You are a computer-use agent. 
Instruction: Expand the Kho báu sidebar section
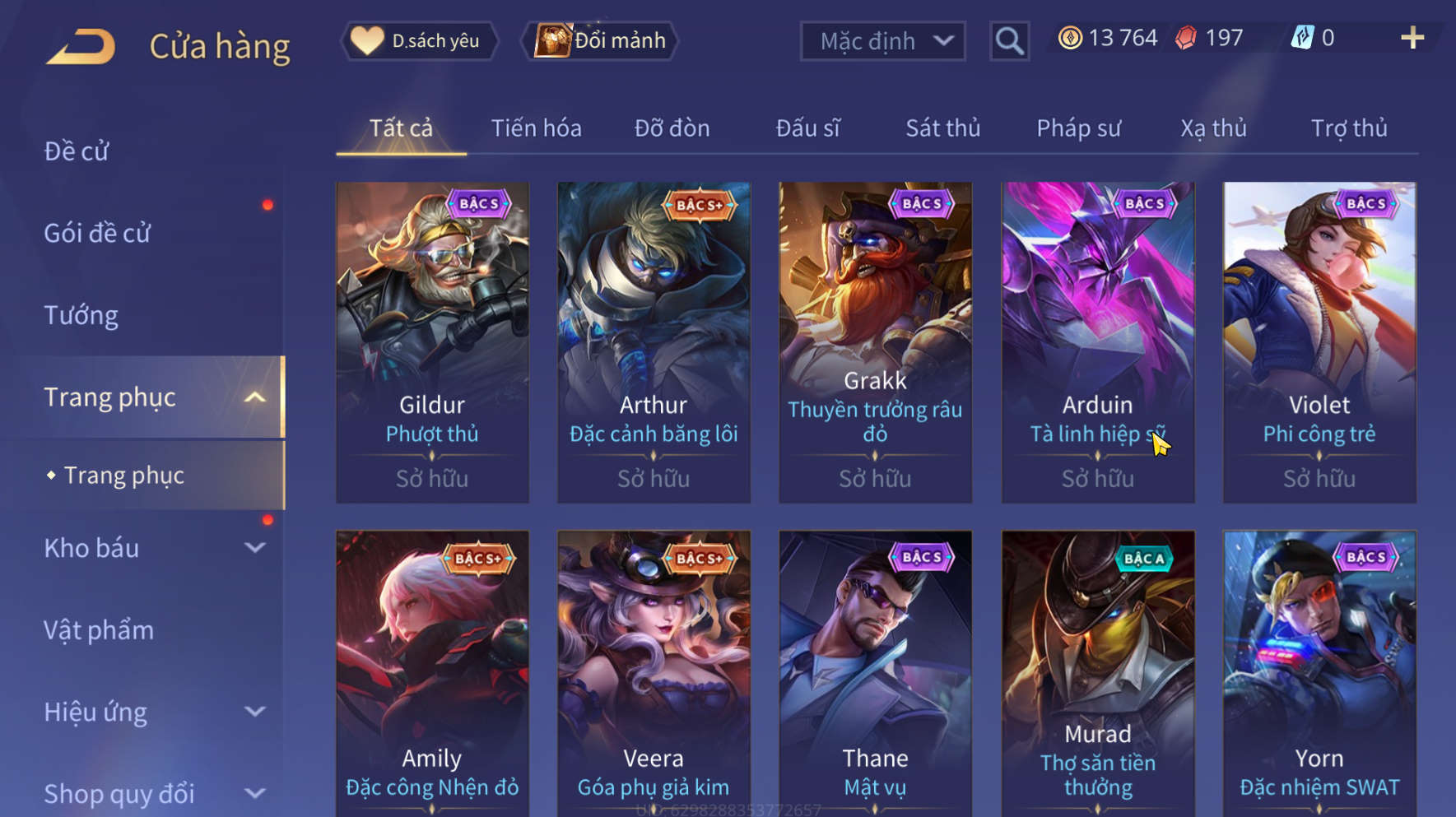click(256, 548)
